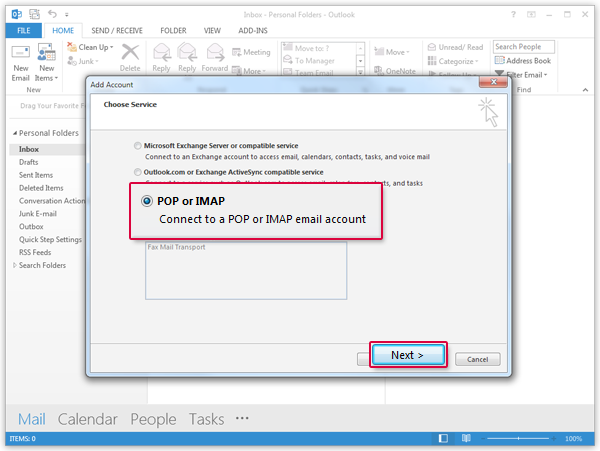
Task: Select Microsoft Exchange Server radio option
Action: (137, 146)
